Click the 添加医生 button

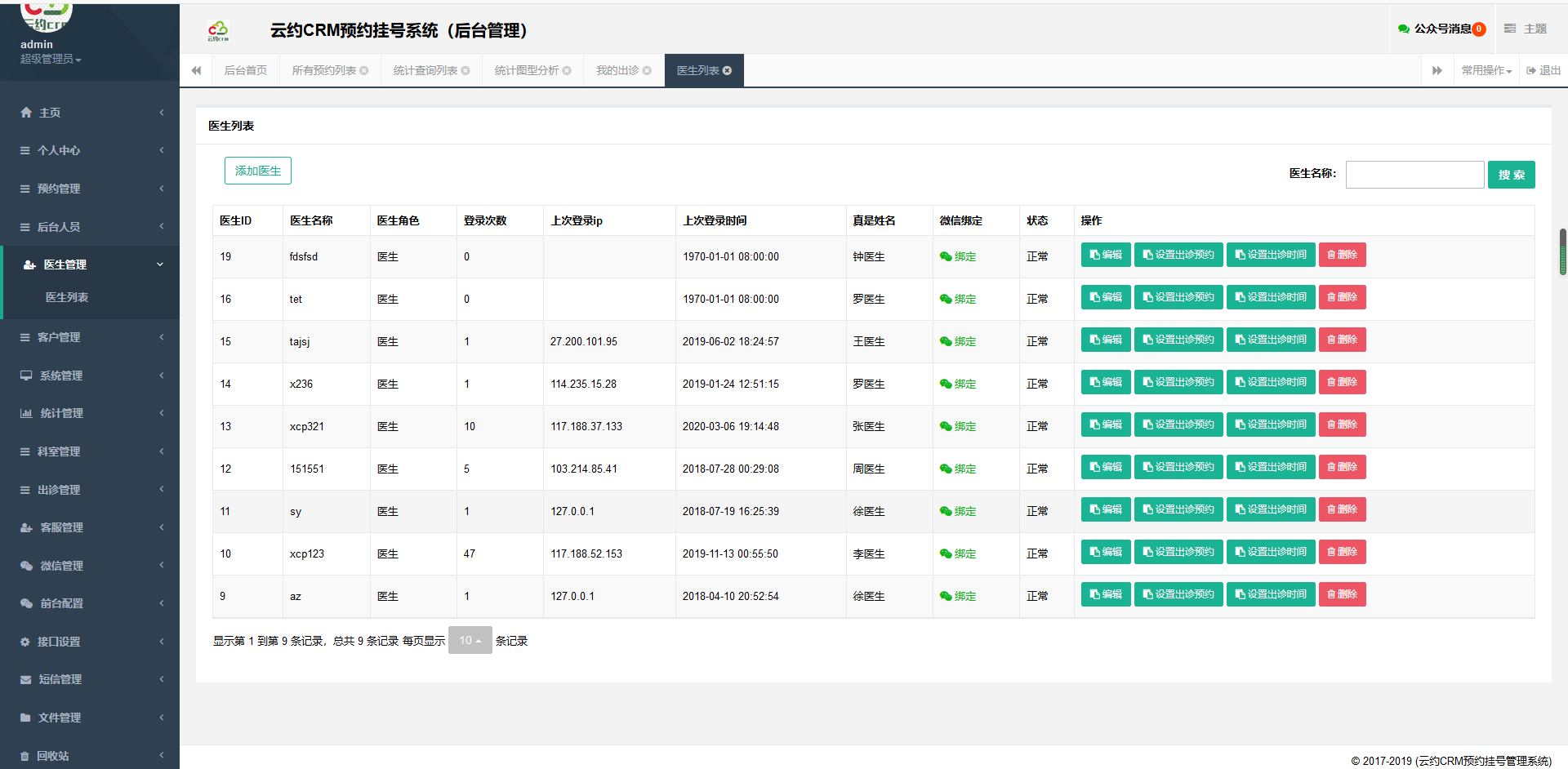point(257,171)
